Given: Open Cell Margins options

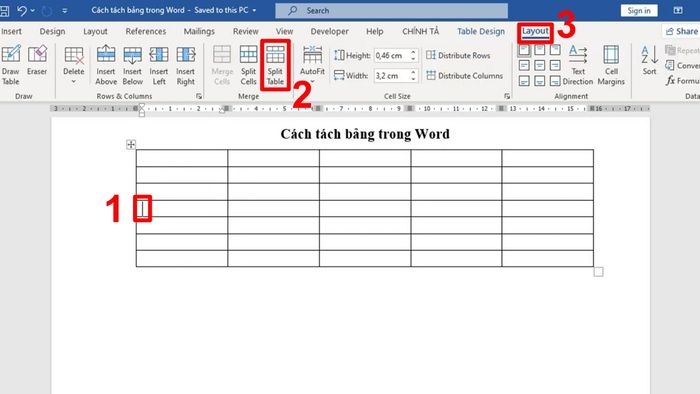Looking at the screenshot, I should 611,65.
